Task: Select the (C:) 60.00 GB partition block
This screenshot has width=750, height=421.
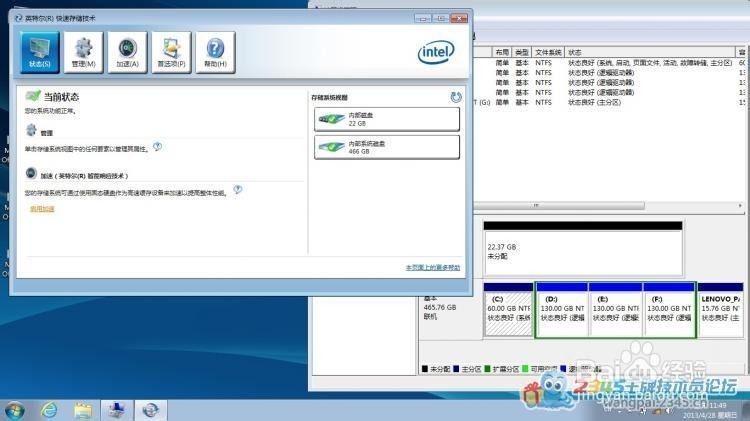Action: tap(508, 310)
